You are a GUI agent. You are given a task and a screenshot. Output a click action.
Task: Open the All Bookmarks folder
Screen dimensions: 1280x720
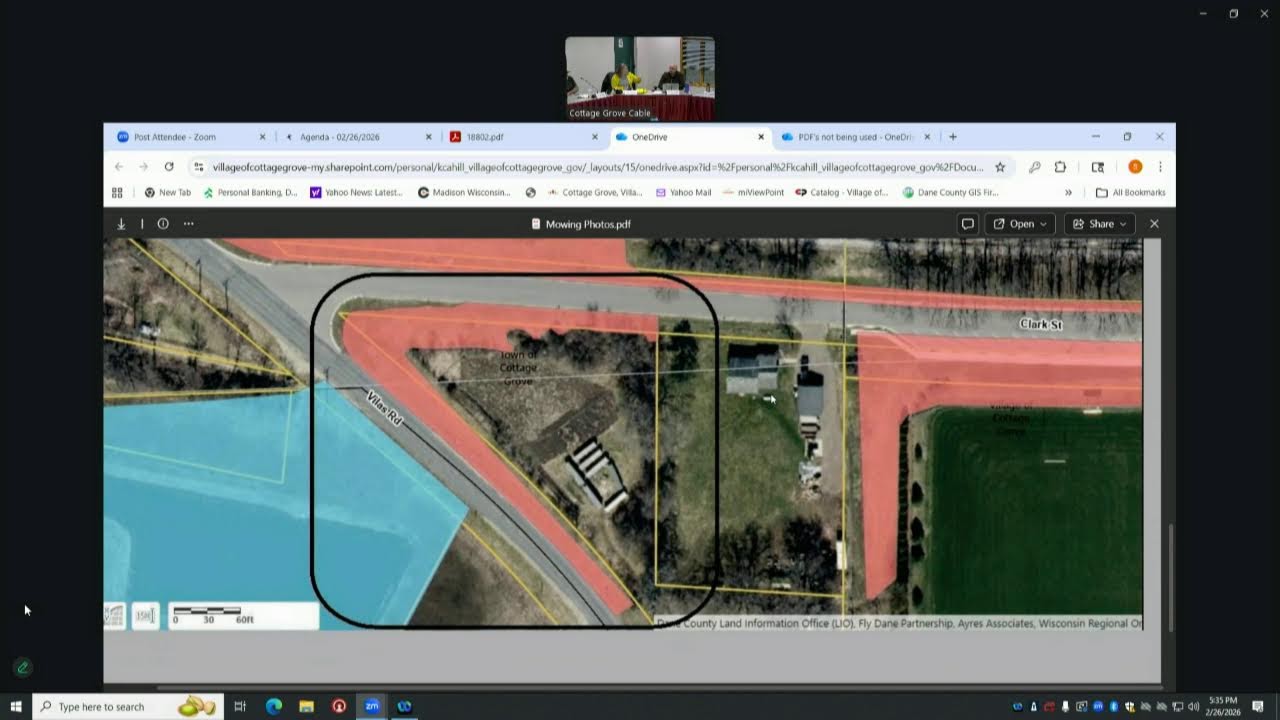(x=1131, y=192)
